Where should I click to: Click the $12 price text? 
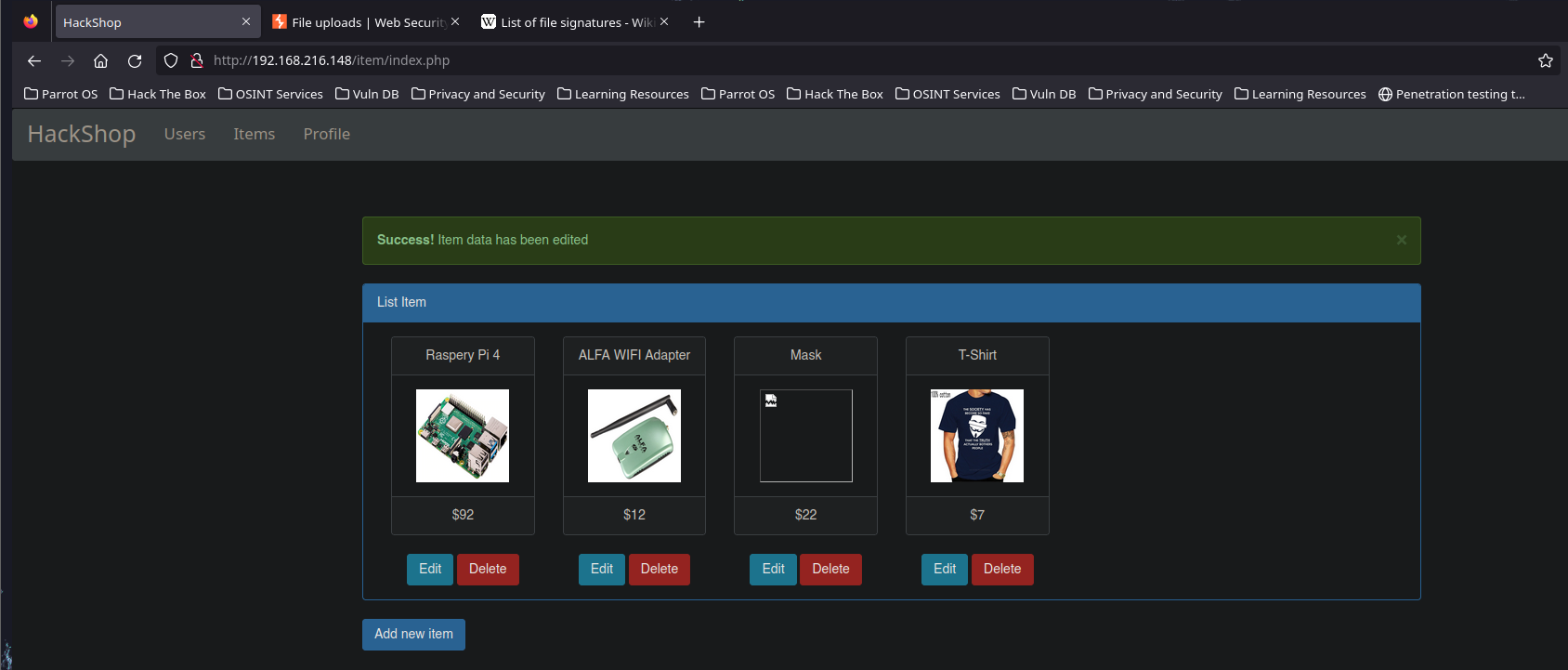634,515
